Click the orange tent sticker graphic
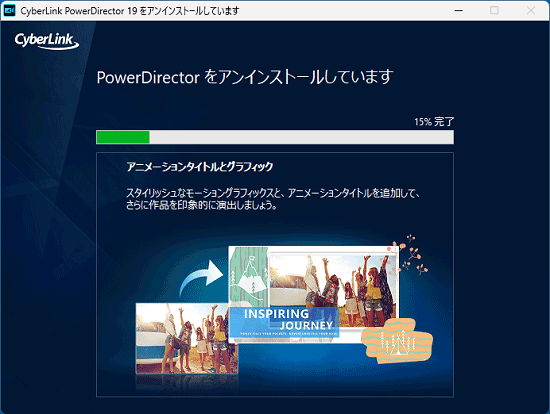Viewport: 550px width, 414px height. 397,341
